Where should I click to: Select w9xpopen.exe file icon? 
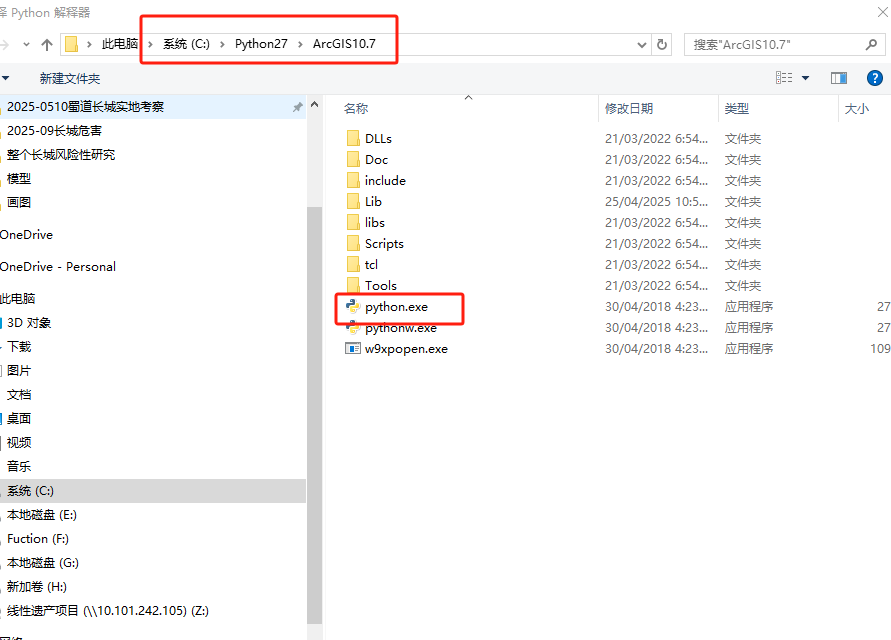click(353, 348)
